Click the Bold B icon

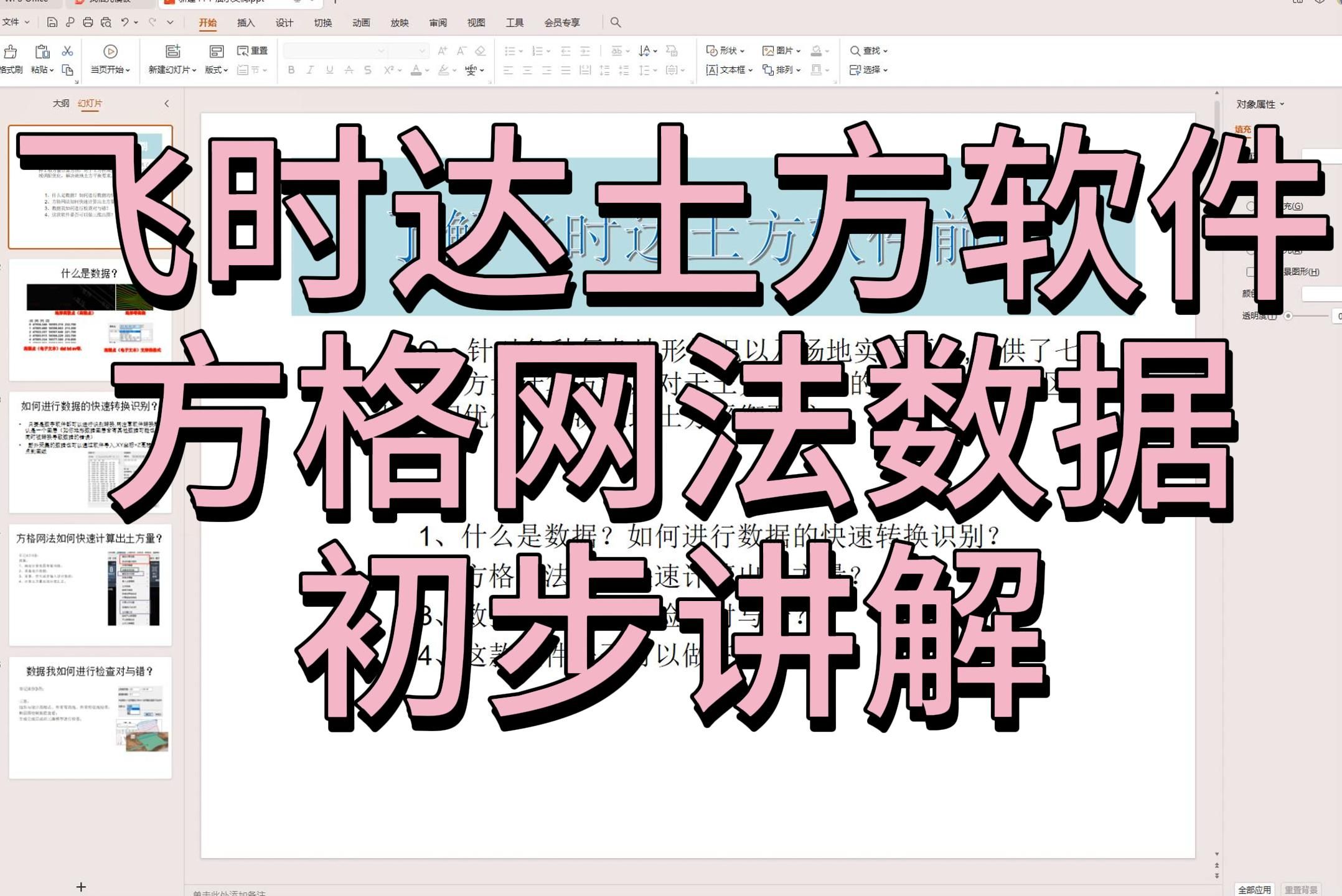coord(291,70)
